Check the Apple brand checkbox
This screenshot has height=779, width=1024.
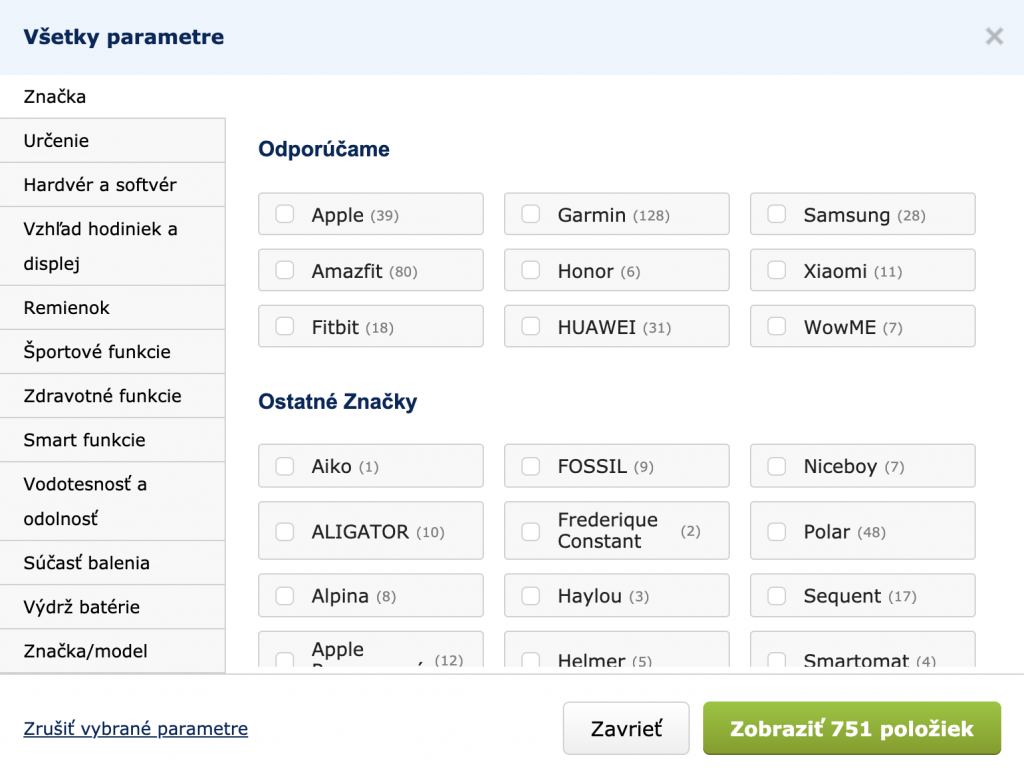pyautogui.click(x=285, y=214)
